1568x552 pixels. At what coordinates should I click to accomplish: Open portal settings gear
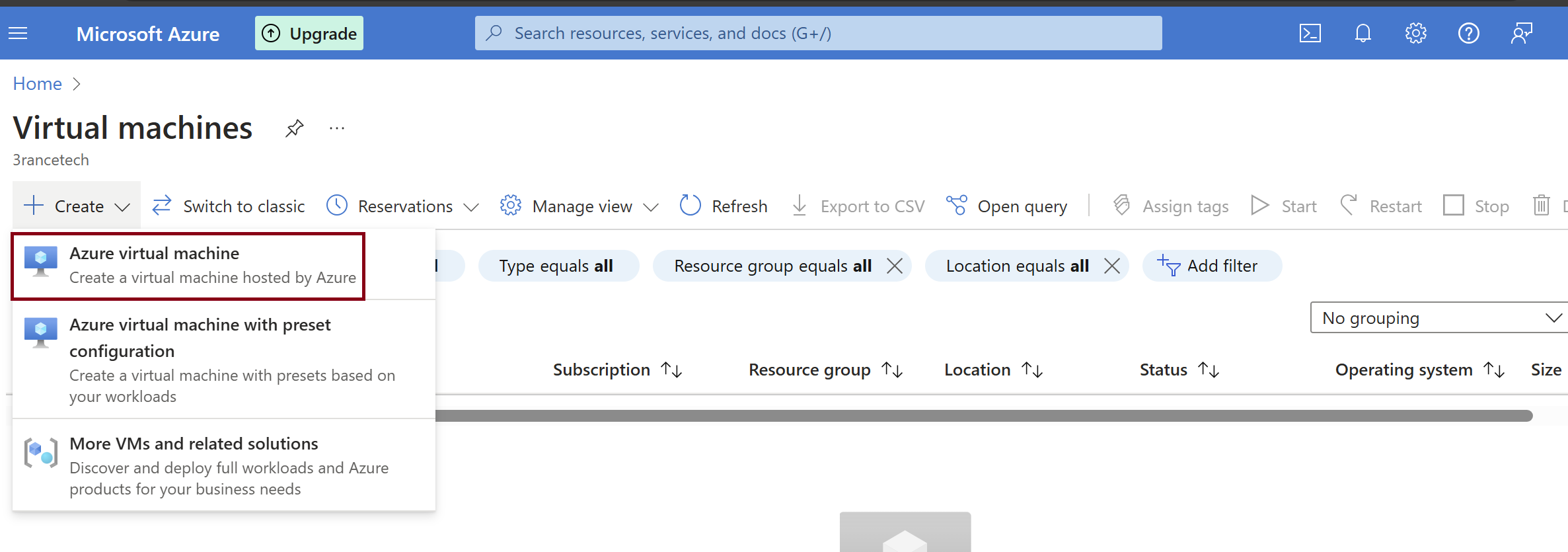(1415, 33)
